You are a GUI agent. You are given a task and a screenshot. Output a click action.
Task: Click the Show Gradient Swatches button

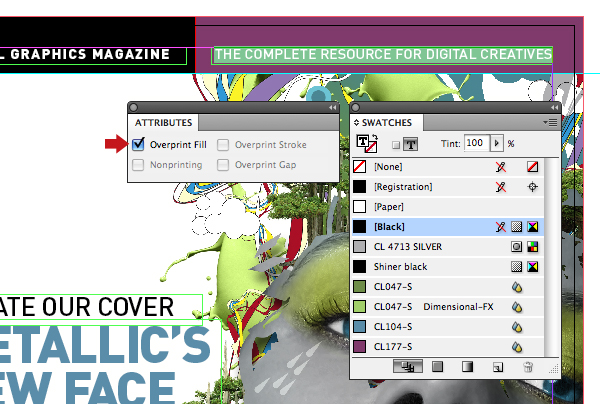(x=467, y=367)
